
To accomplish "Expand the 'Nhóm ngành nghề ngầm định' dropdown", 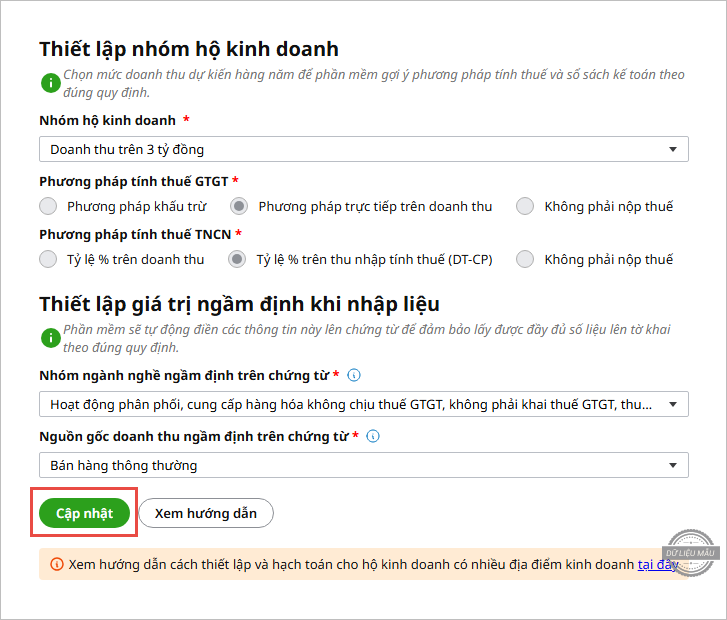I will (x=364, y=404).
